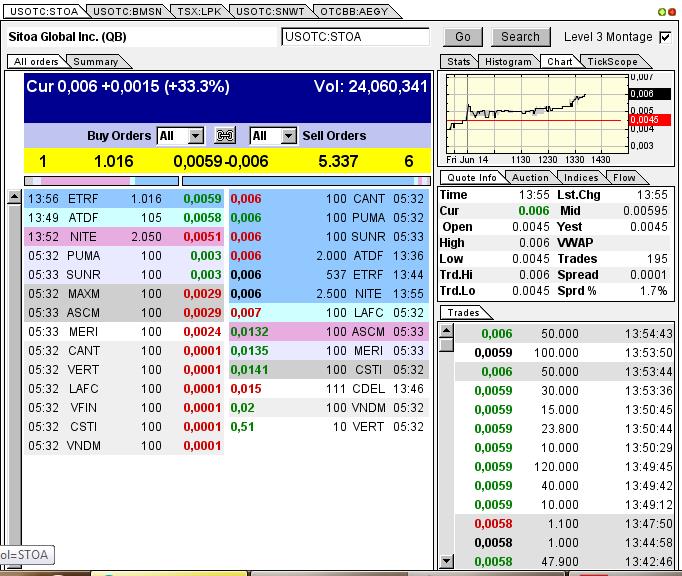Select the Quote Info tab
Viewport: 682px width, 576px height.
[471, 177]
